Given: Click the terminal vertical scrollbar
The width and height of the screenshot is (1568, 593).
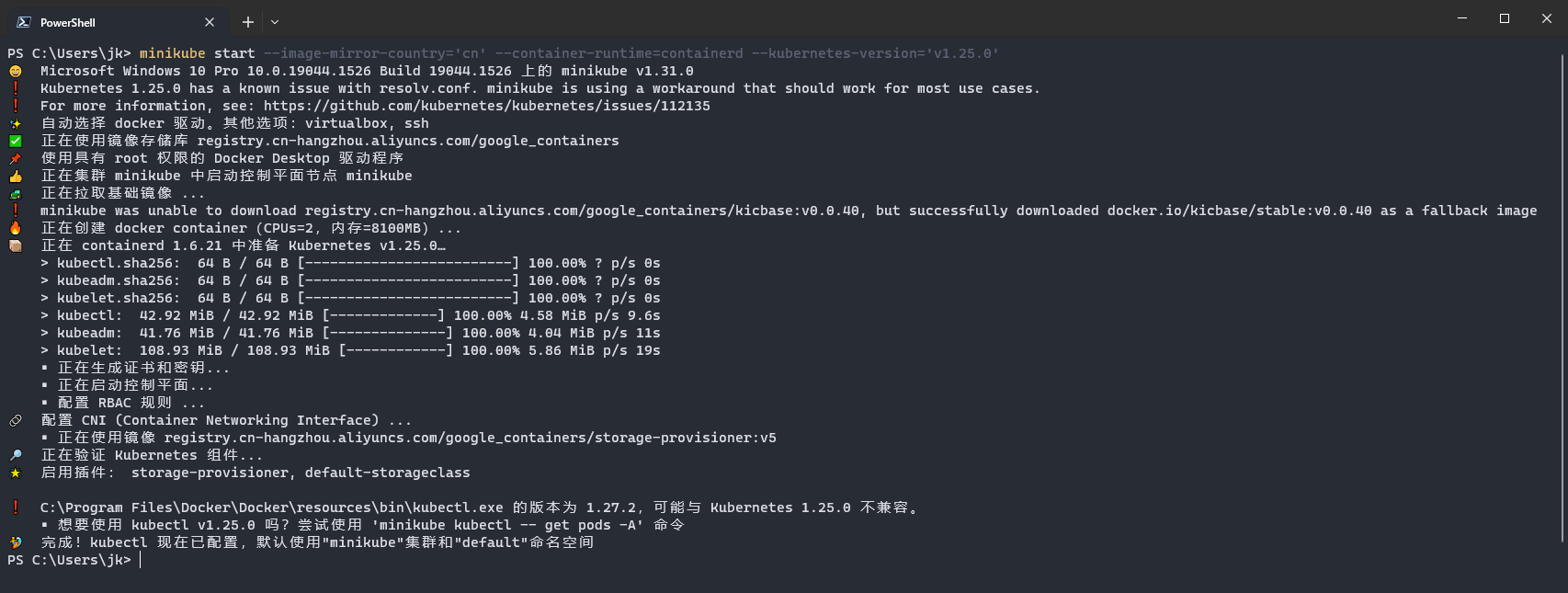Looking at the screenshot, I should tap(1562, 299).
